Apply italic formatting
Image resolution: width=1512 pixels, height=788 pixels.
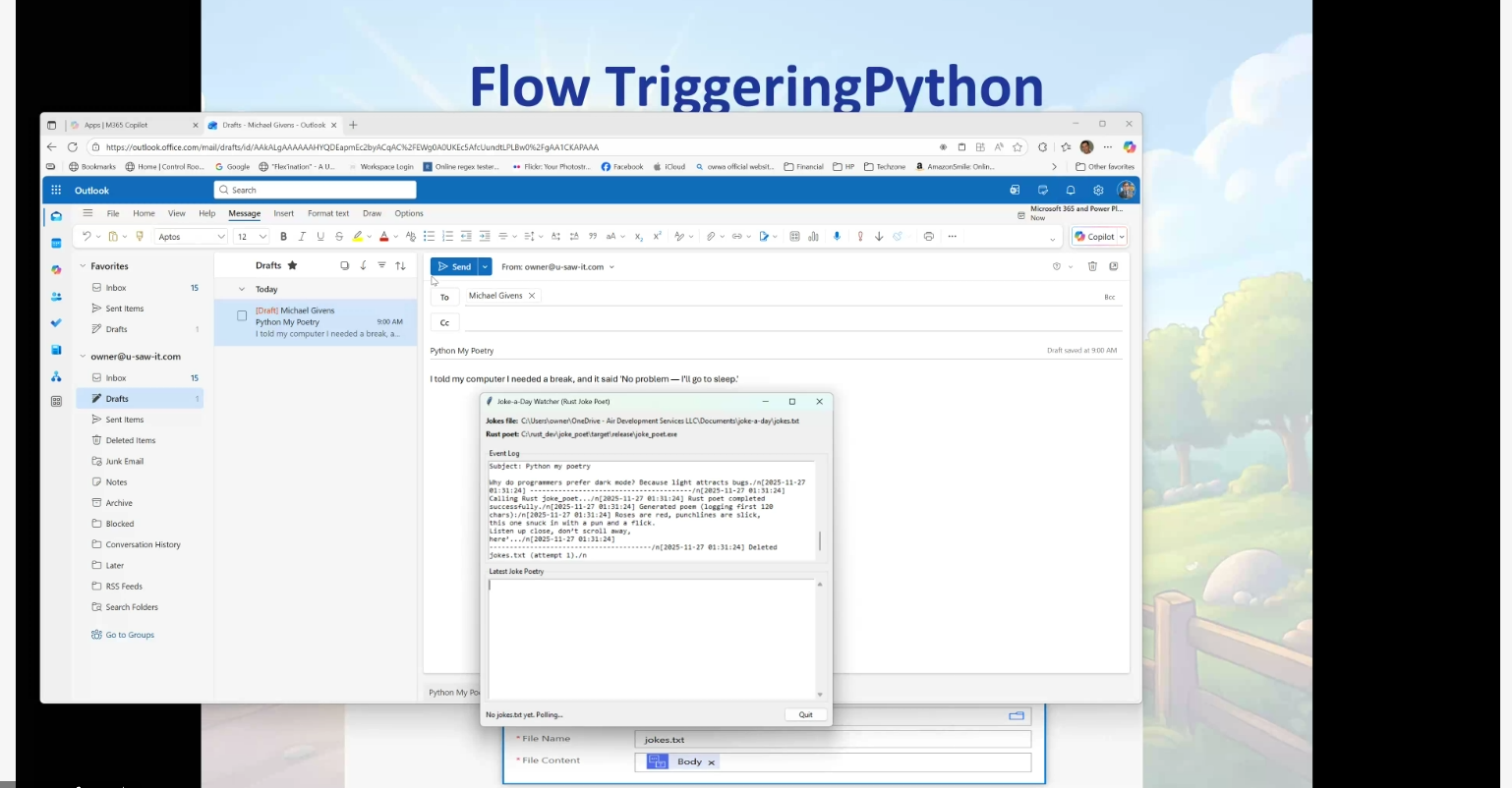[x=302, y=237]
